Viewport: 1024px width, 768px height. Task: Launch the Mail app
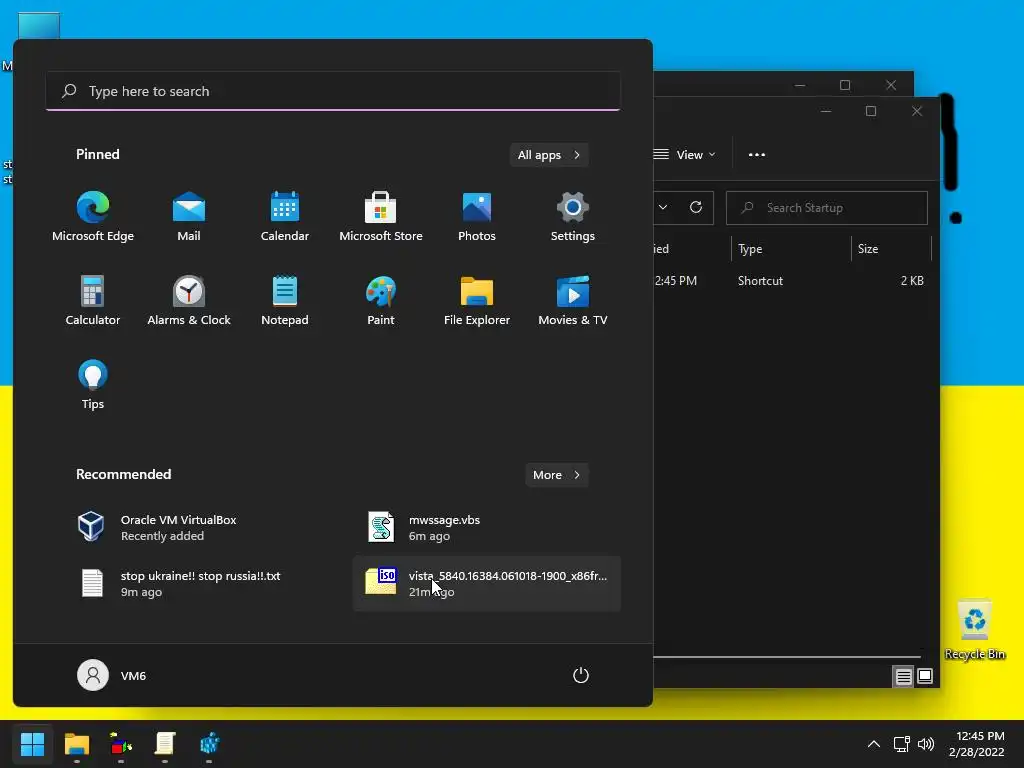pos(189,217)
